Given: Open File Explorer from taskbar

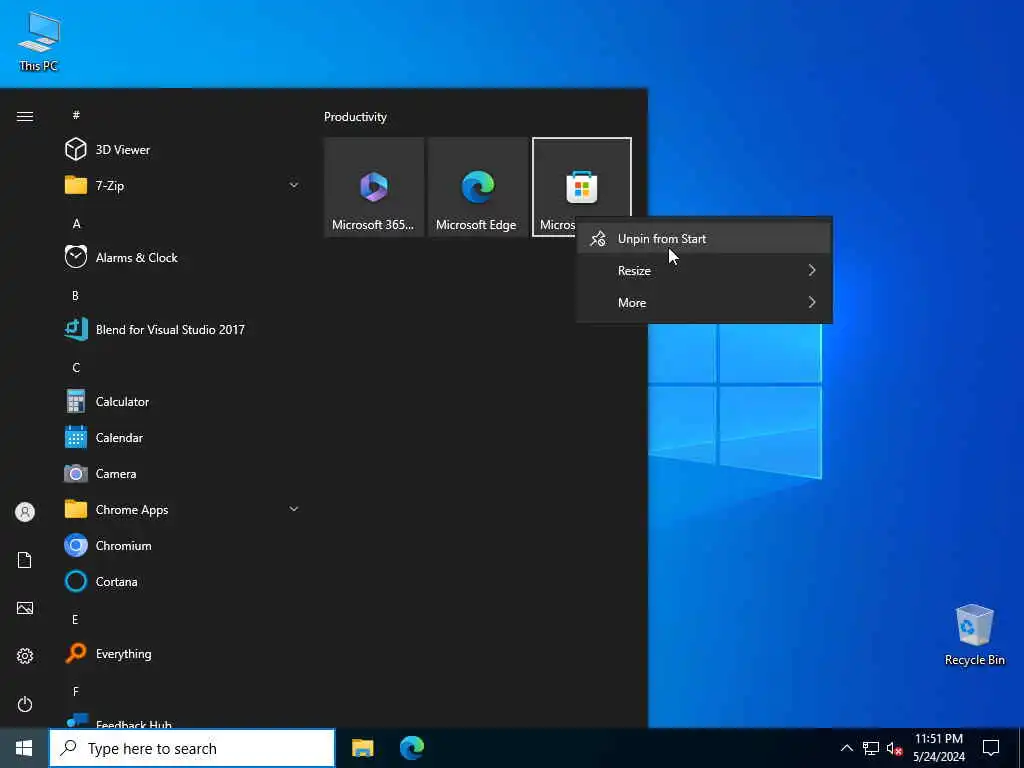Looking at the screenshot, I should (x=362, y=748).
